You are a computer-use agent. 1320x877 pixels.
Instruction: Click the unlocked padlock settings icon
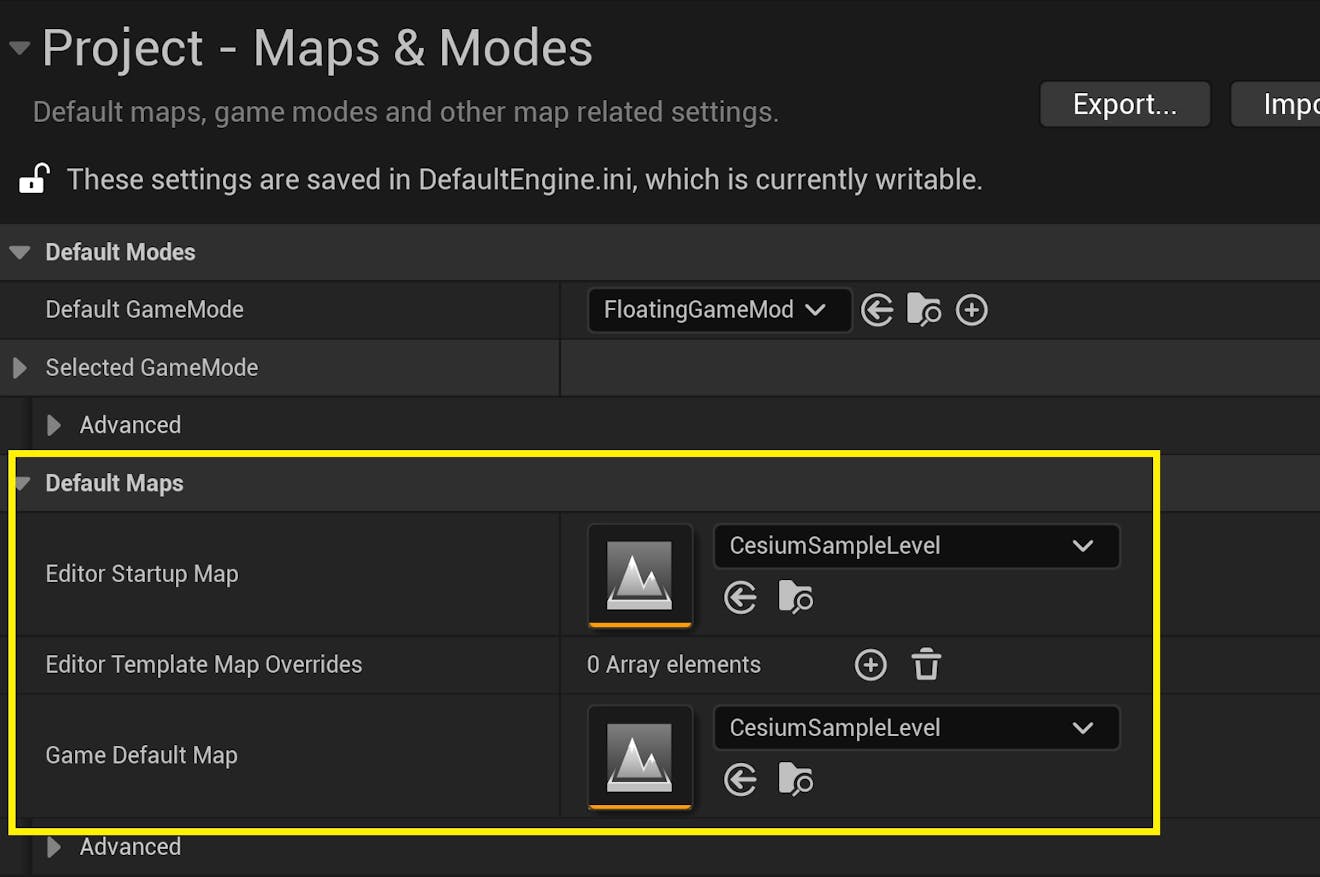coord(34,179)
